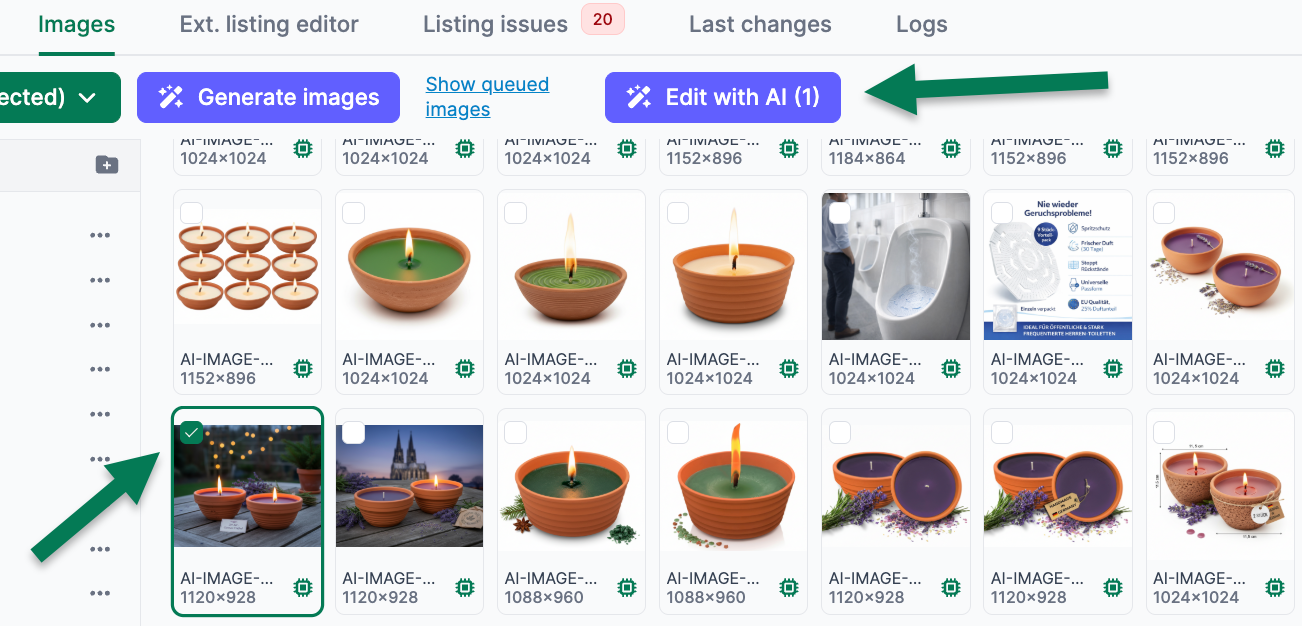The height and width of the screenshot is (626, 1302).
Task: Expand the green selected dropdown button
Action: click(x=60, y=97)
